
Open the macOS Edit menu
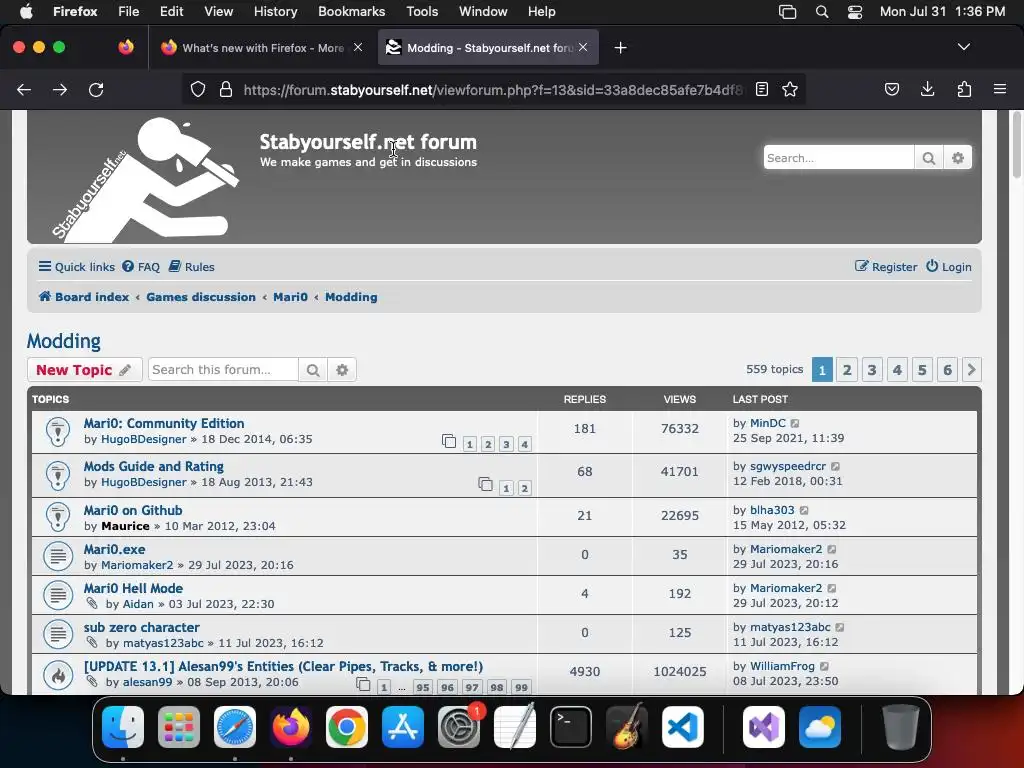(172, 11)
